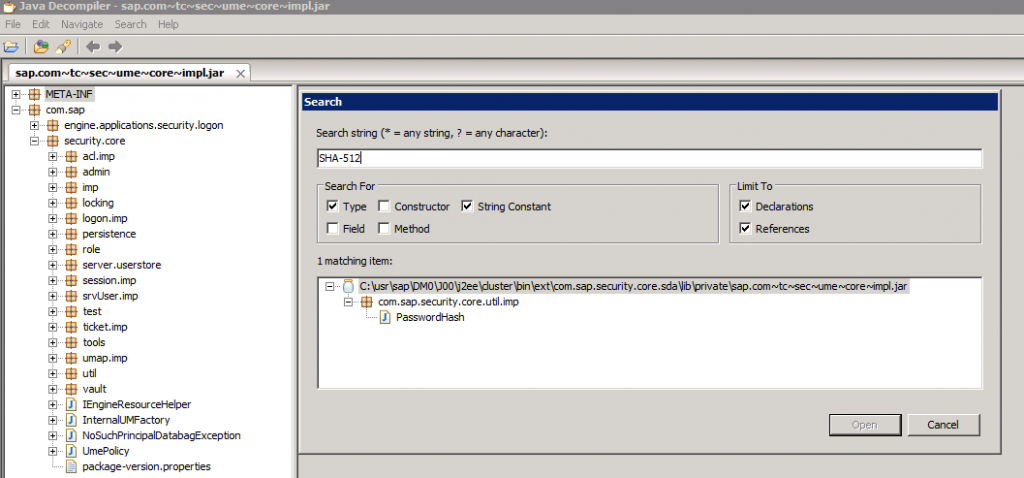Click the security.core package icon
This screenshot has height=478, width=1024.
[53, 141]
